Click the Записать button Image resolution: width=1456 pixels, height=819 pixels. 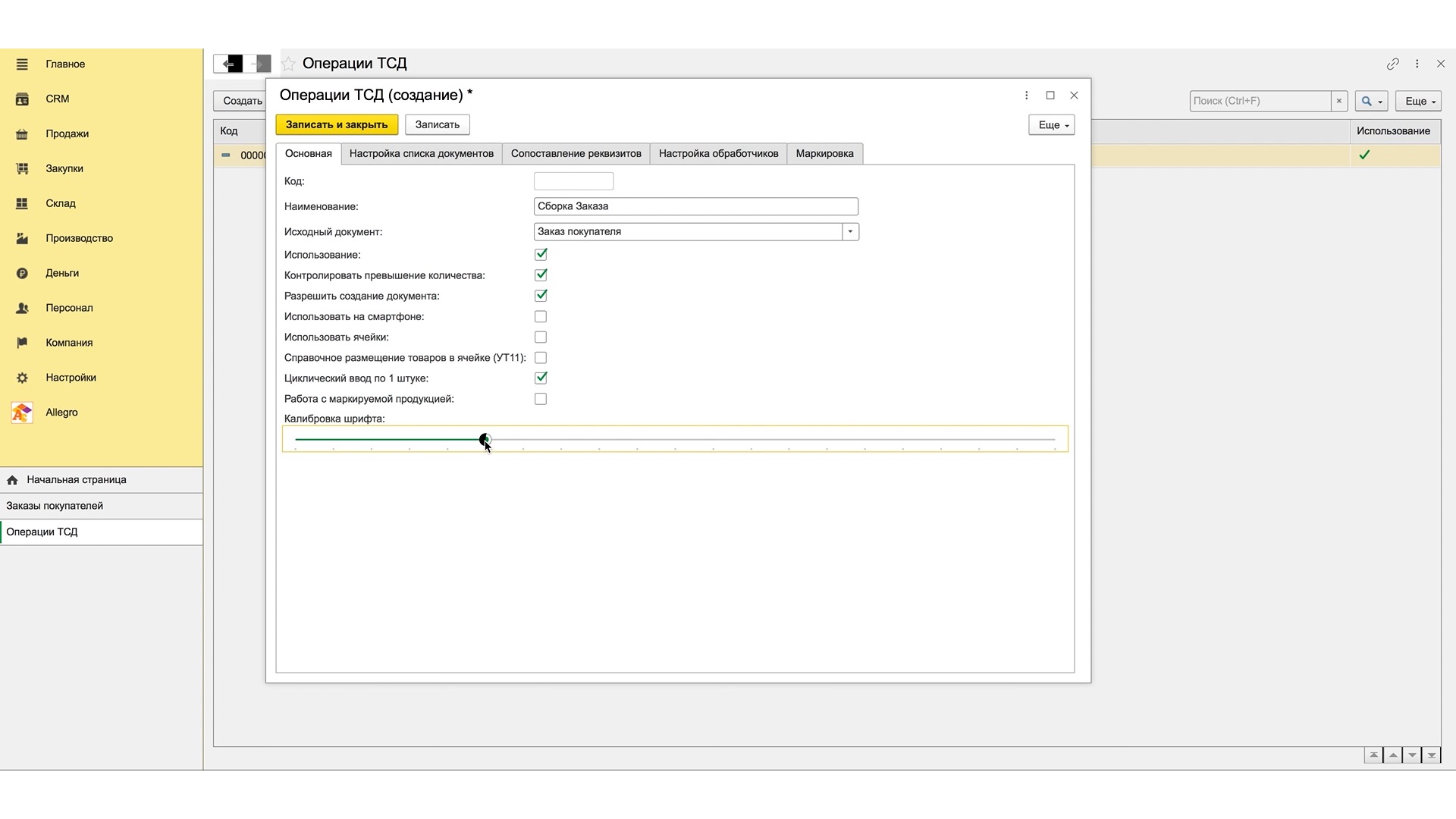click(438, 124)
